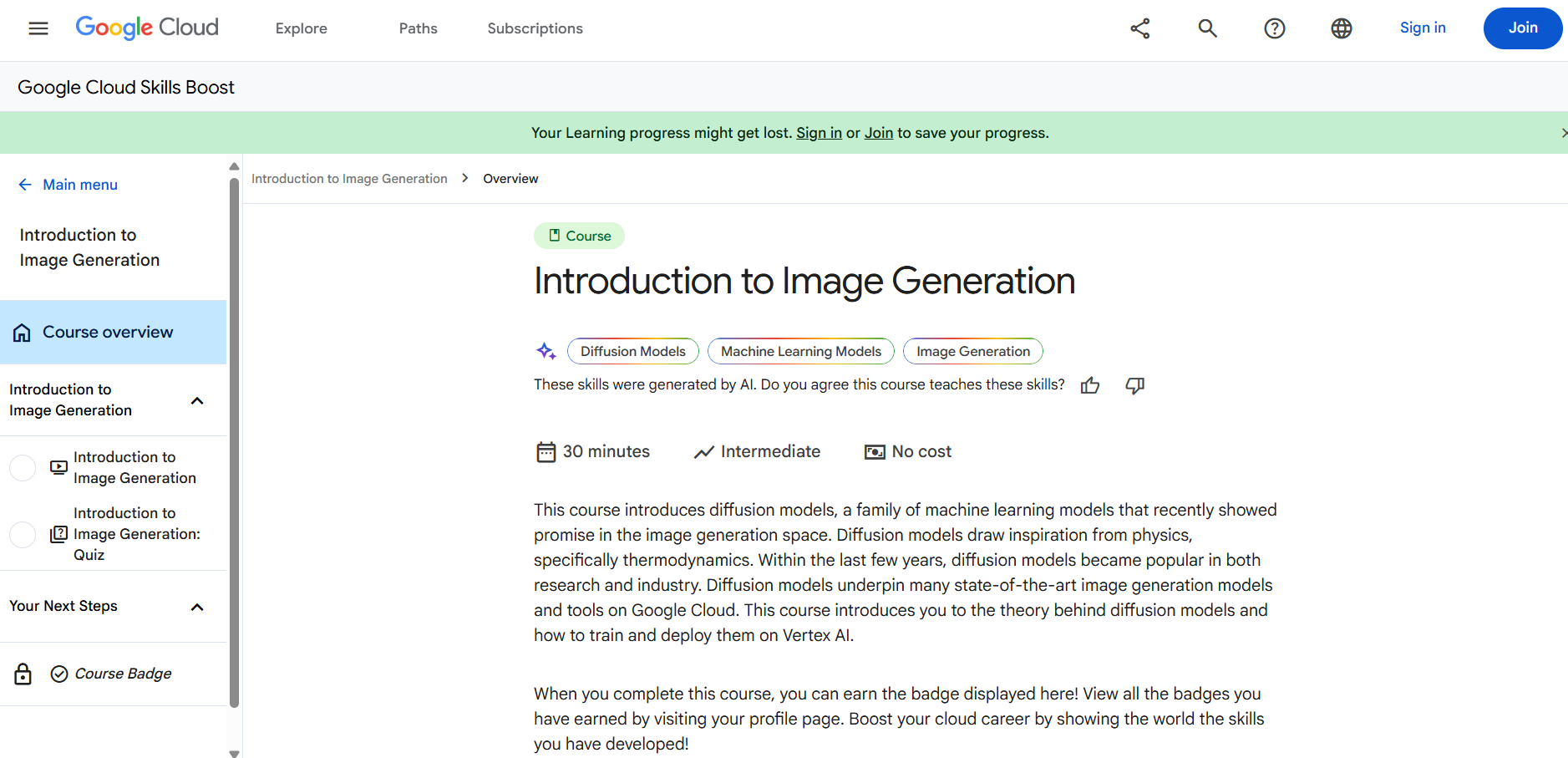Image resolution: width=1568 pixels, height=758 pixels.
Task: Open the hamburger navigation menu
Action: click(x=38, y=28)
